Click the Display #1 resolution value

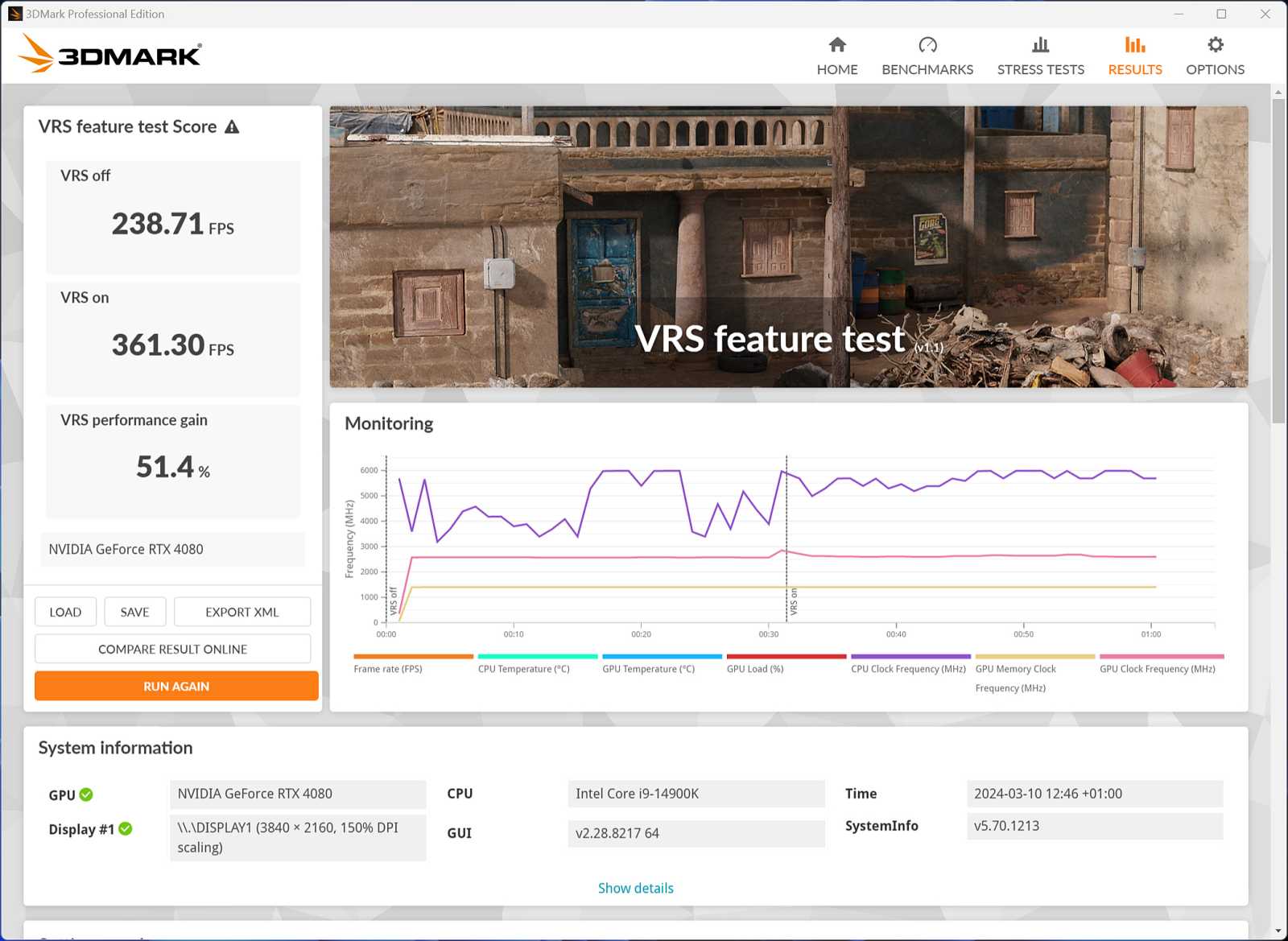pos(298,837)
